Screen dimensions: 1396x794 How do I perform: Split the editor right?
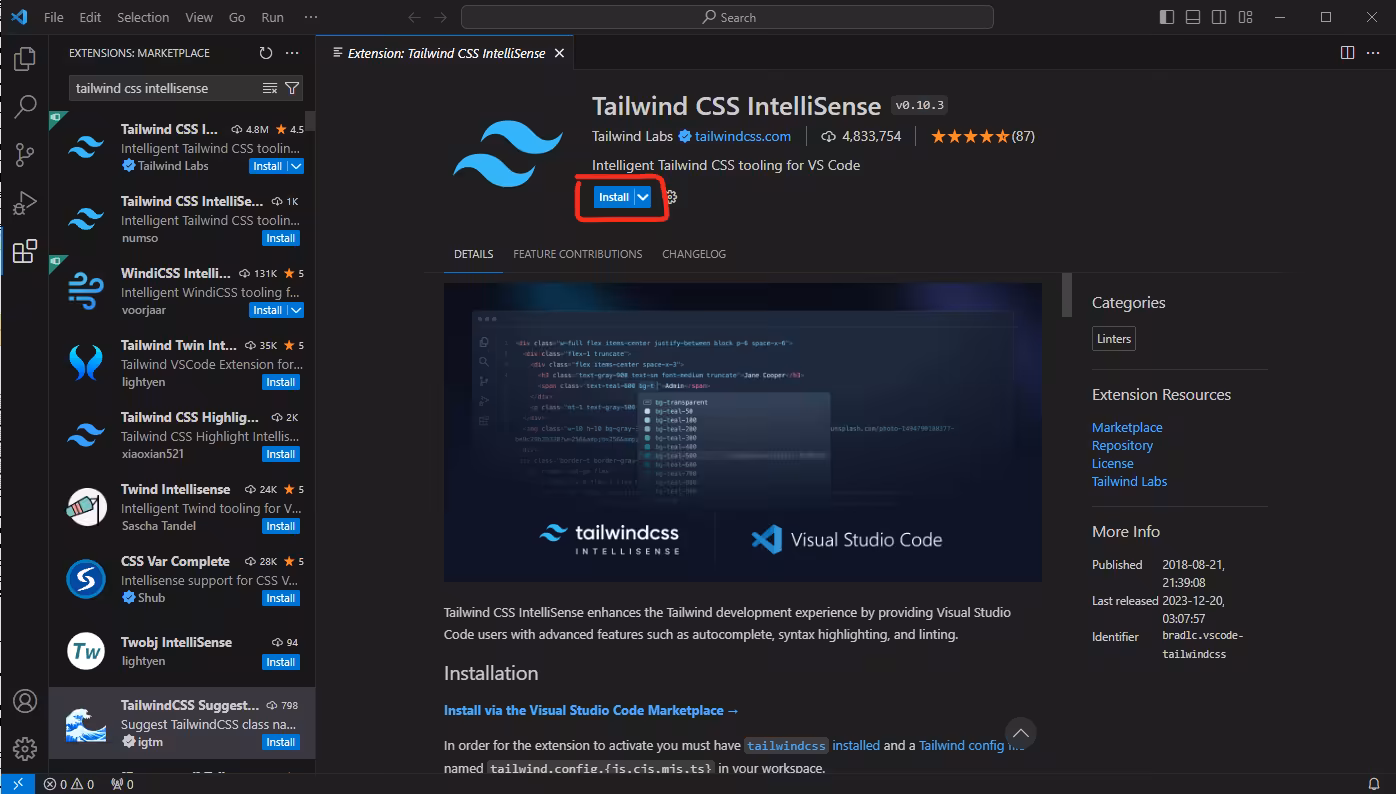[1347, 53]
